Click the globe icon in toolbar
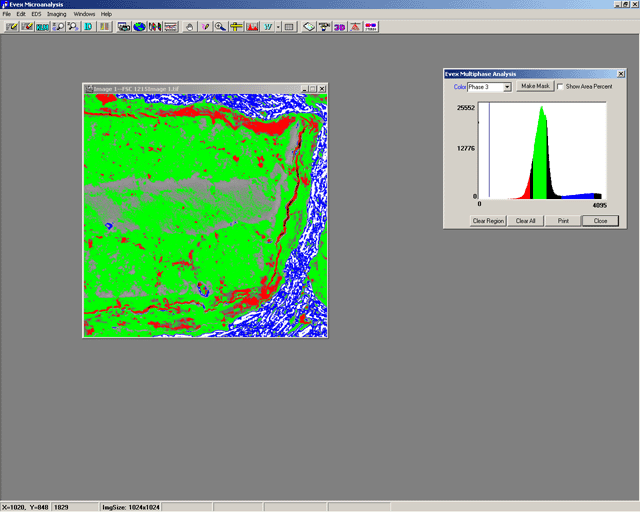Image resolution: width=640 pixels, height=512 pixels. pyautogui.click(x=139, y=26)
